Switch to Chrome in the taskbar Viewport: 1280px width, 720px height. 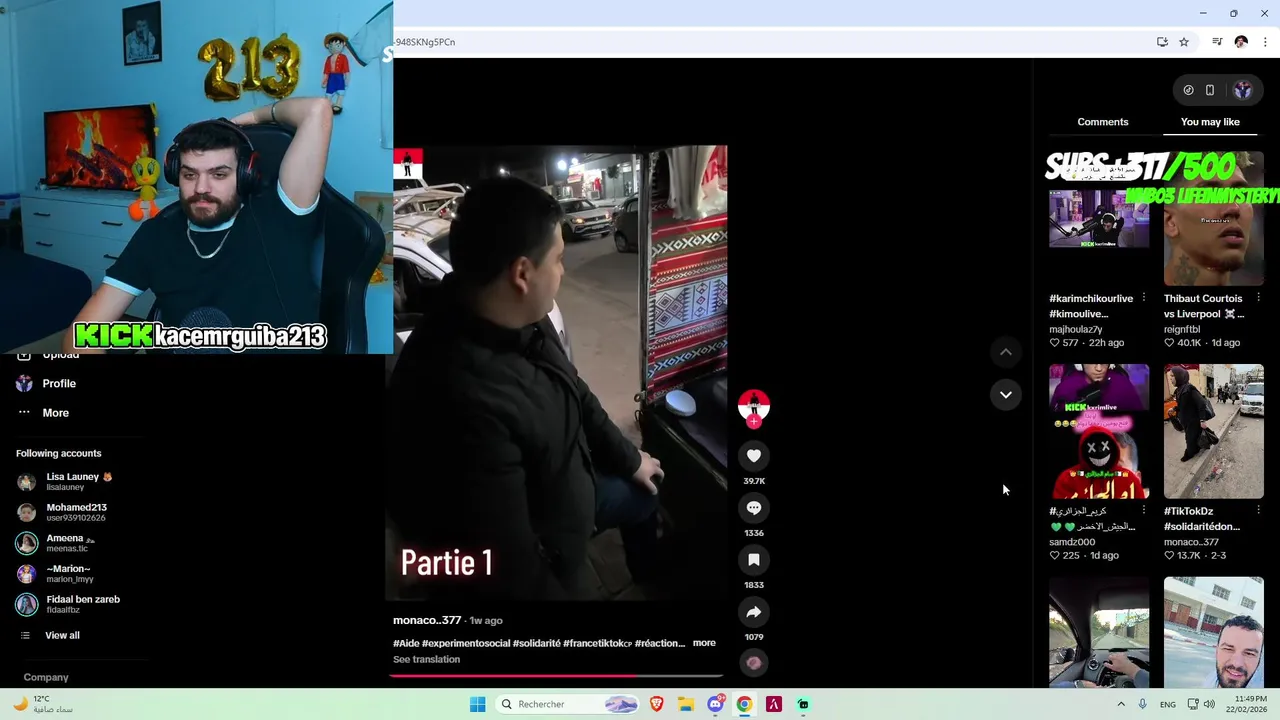click(x=744, y=704)
